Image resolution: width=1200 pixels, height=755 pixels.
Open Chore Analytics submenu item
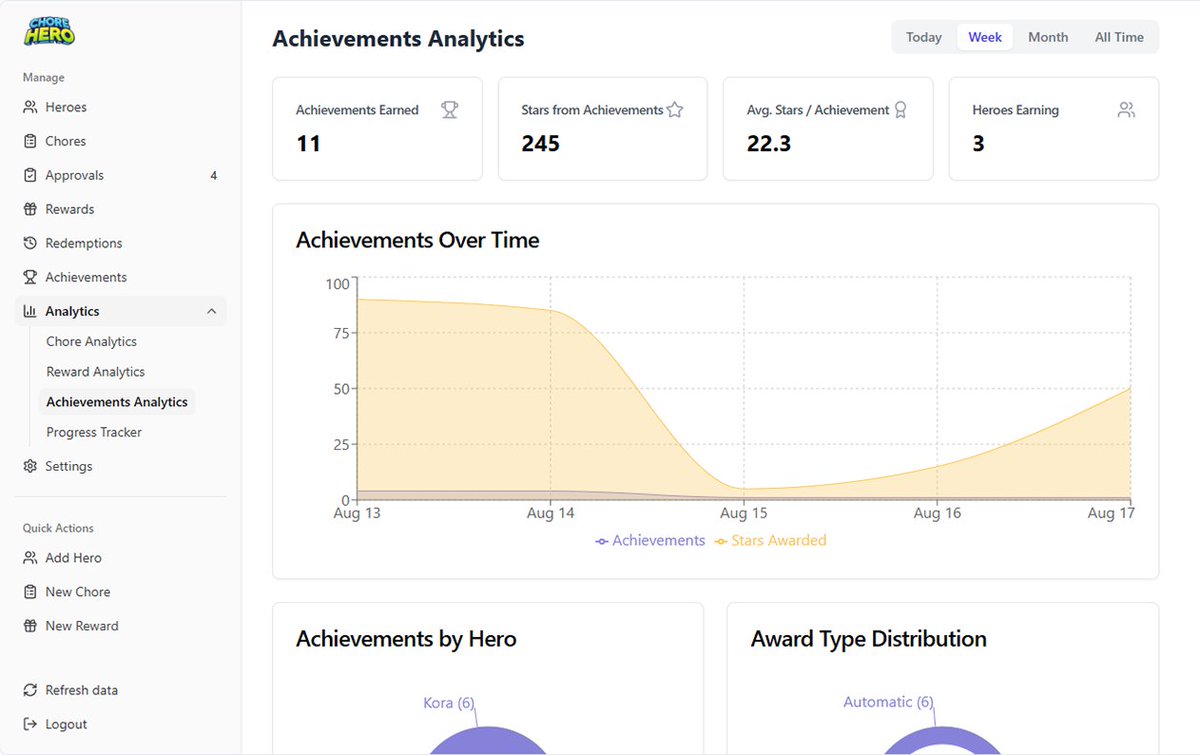click(x=91, y=341)
